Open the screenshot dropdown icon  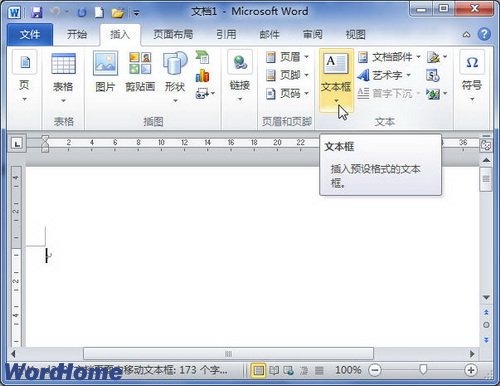pyautogui.click(x=205, y=94)
